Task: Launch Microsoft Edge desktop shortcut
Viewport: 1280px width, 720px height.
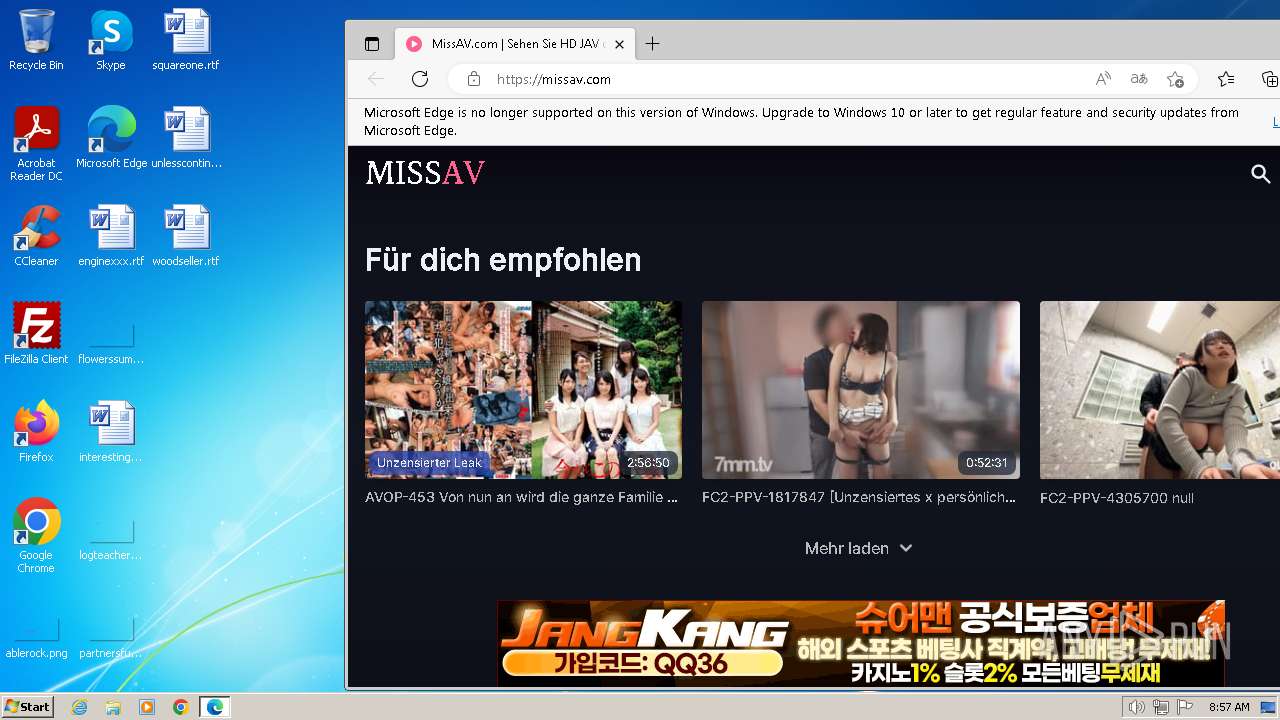Action: coord(111,138)
